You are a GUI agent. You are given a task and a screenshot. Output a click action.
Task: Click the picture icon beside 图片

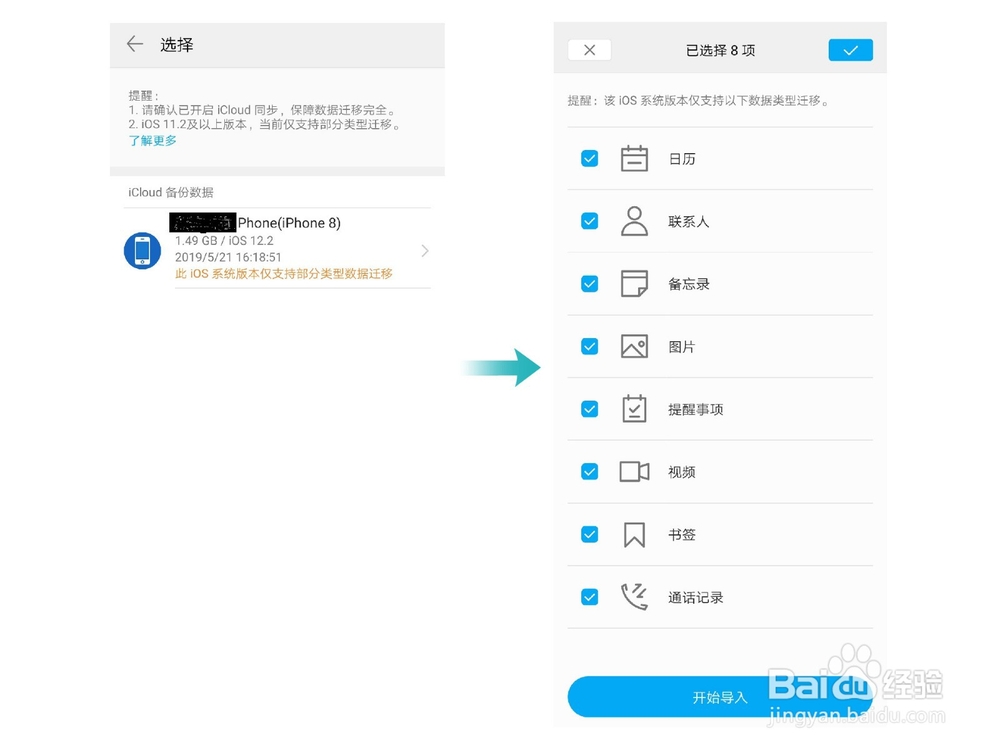click(635, 346)
